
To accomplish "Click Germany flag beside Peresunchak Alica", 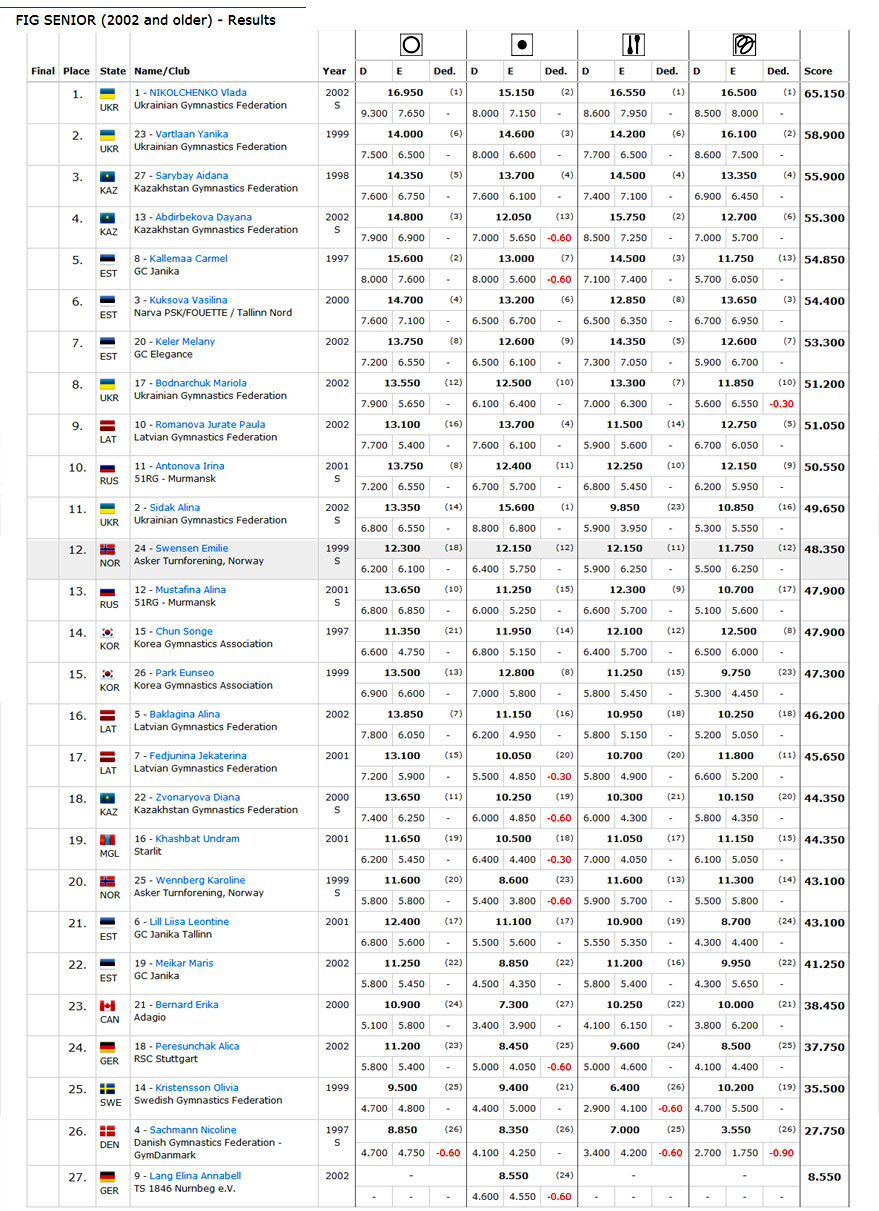I will [107, 1047].
